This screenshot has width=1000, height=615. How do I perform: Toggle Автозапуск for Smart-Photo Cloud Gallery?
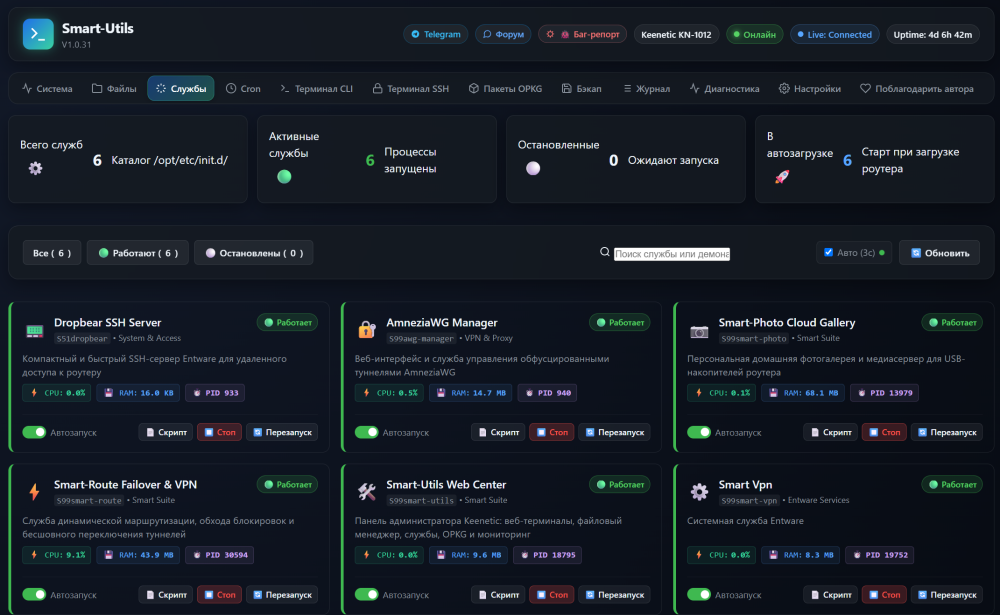(x=699, y=432)
